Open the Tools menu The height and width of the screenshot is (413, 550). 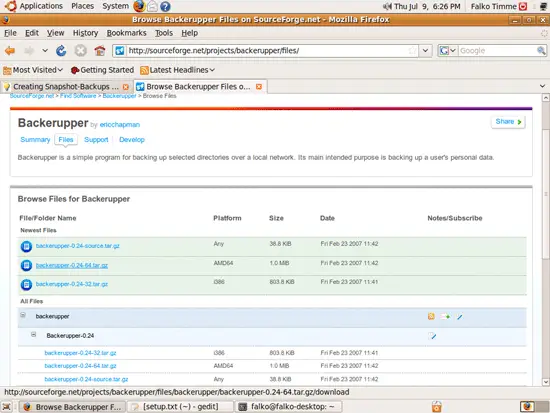tap(164, 33)
